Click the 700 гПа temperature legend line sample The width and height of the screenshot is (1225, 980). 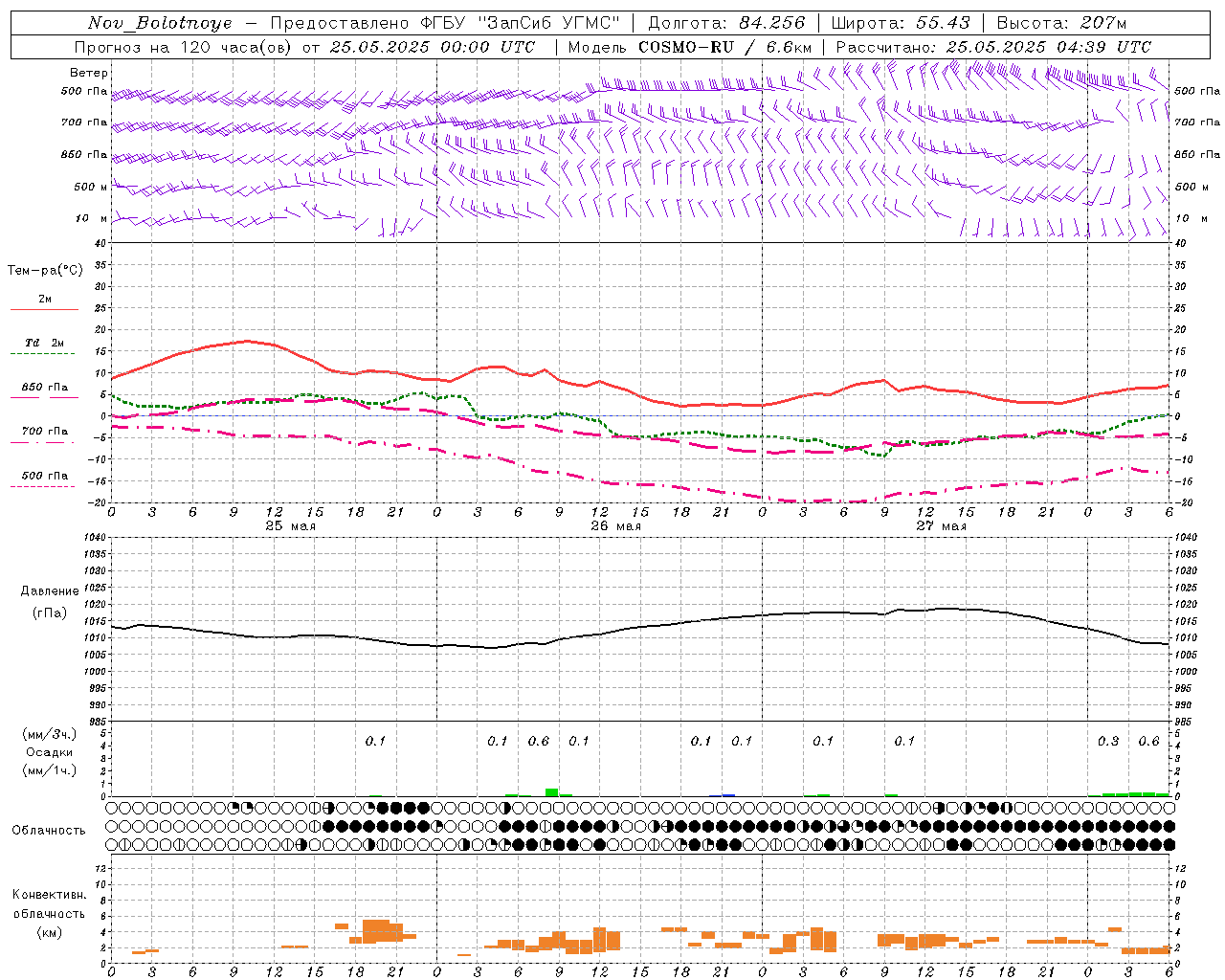tap(44, 442)
